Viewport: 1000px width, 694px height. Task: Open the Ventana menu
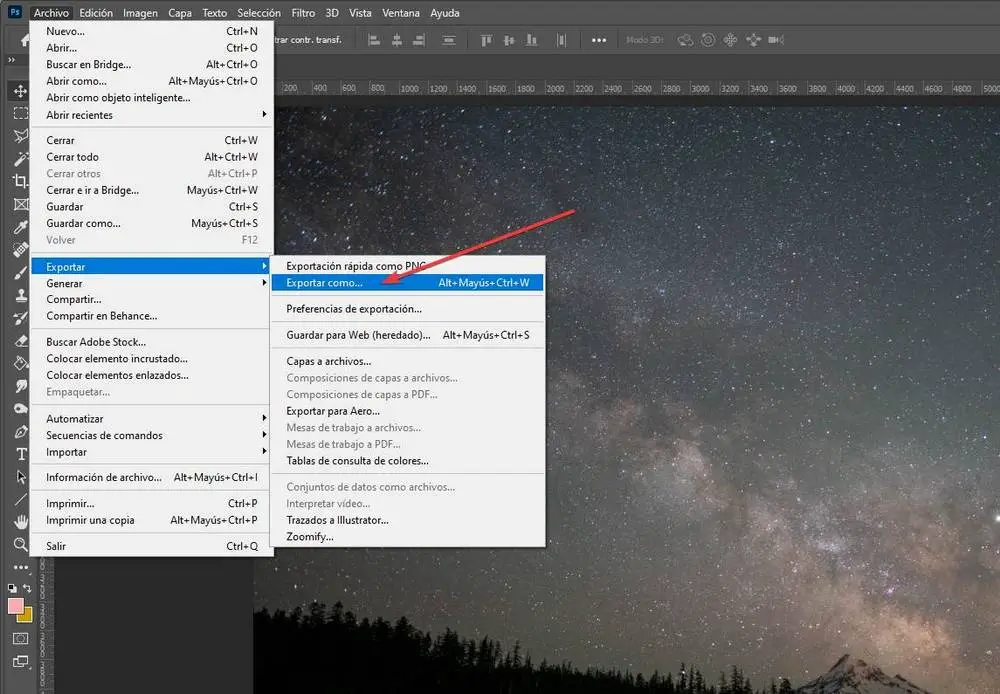coord(401,13)
